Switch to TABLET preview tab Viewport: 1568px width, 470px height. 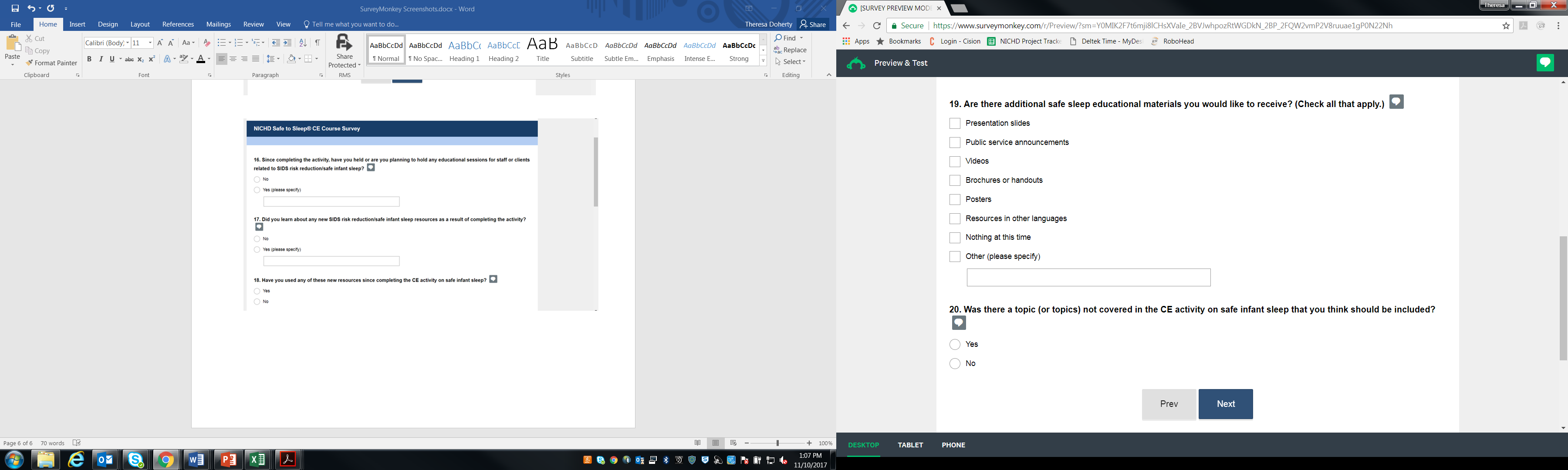pyautogui.click(x=910, y=445)
